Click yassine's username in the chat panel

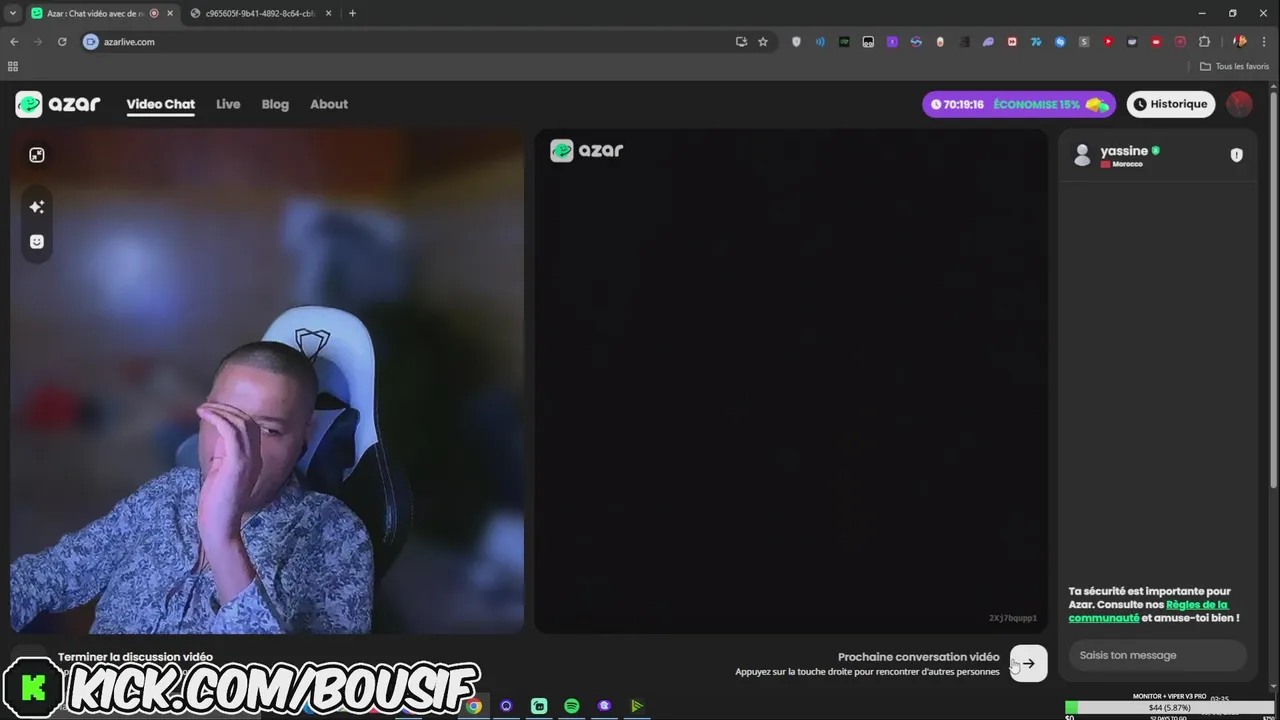(1124, 151)
